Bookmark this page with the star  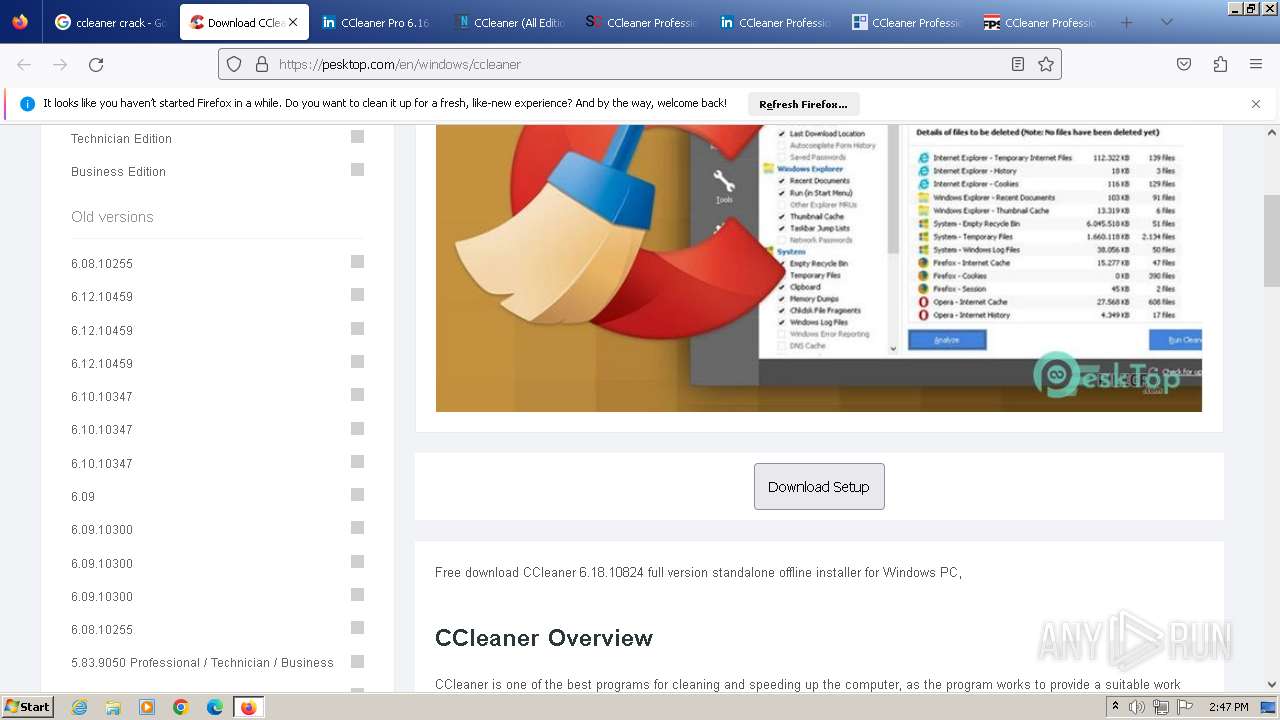coord(1046,64)
